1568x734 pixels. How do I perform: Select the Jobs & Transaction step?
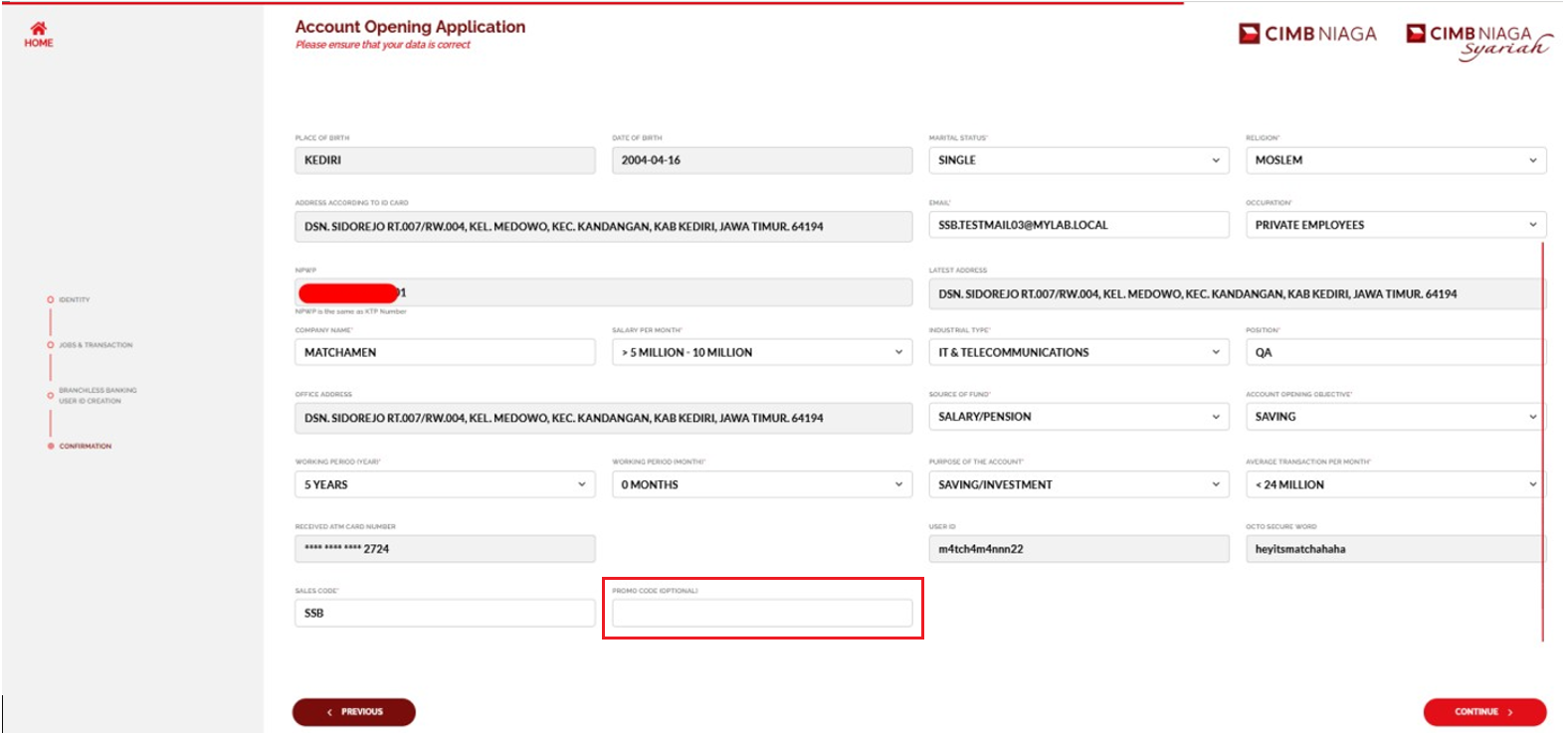(x=51, y=345)
